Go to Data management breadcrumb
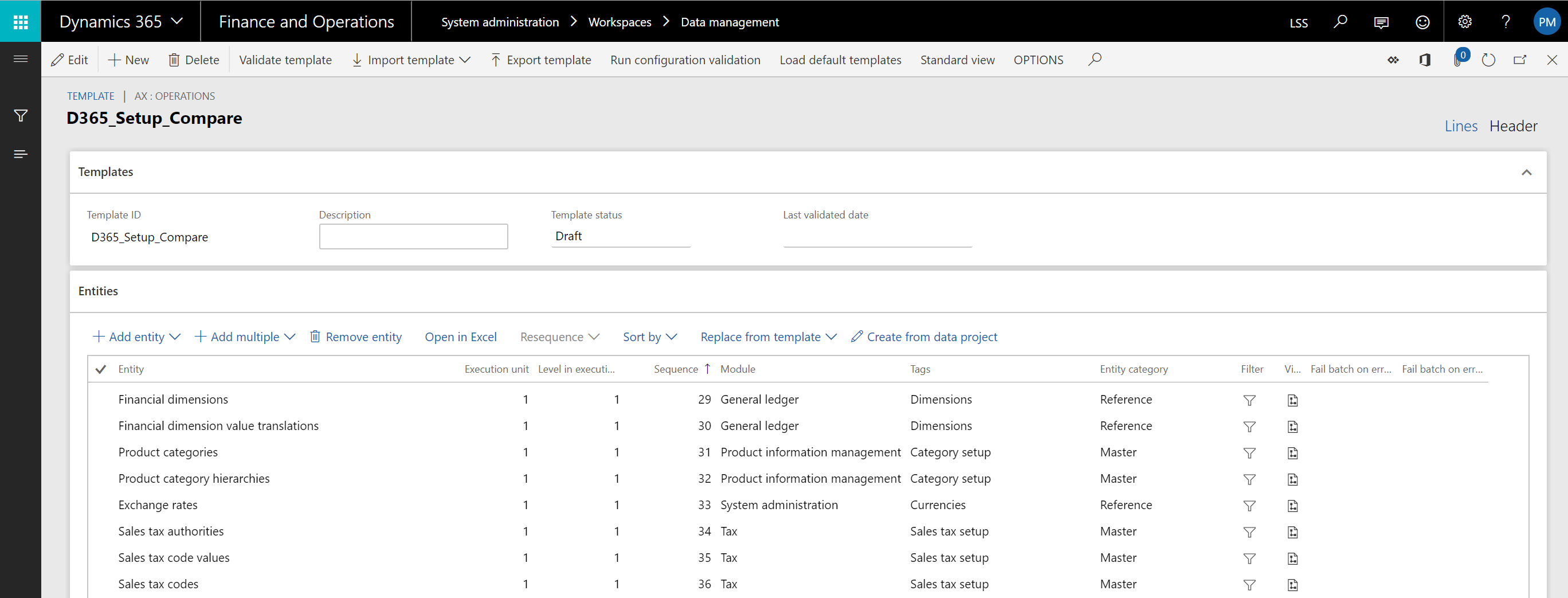1568x598 pixels. point(729,22)
